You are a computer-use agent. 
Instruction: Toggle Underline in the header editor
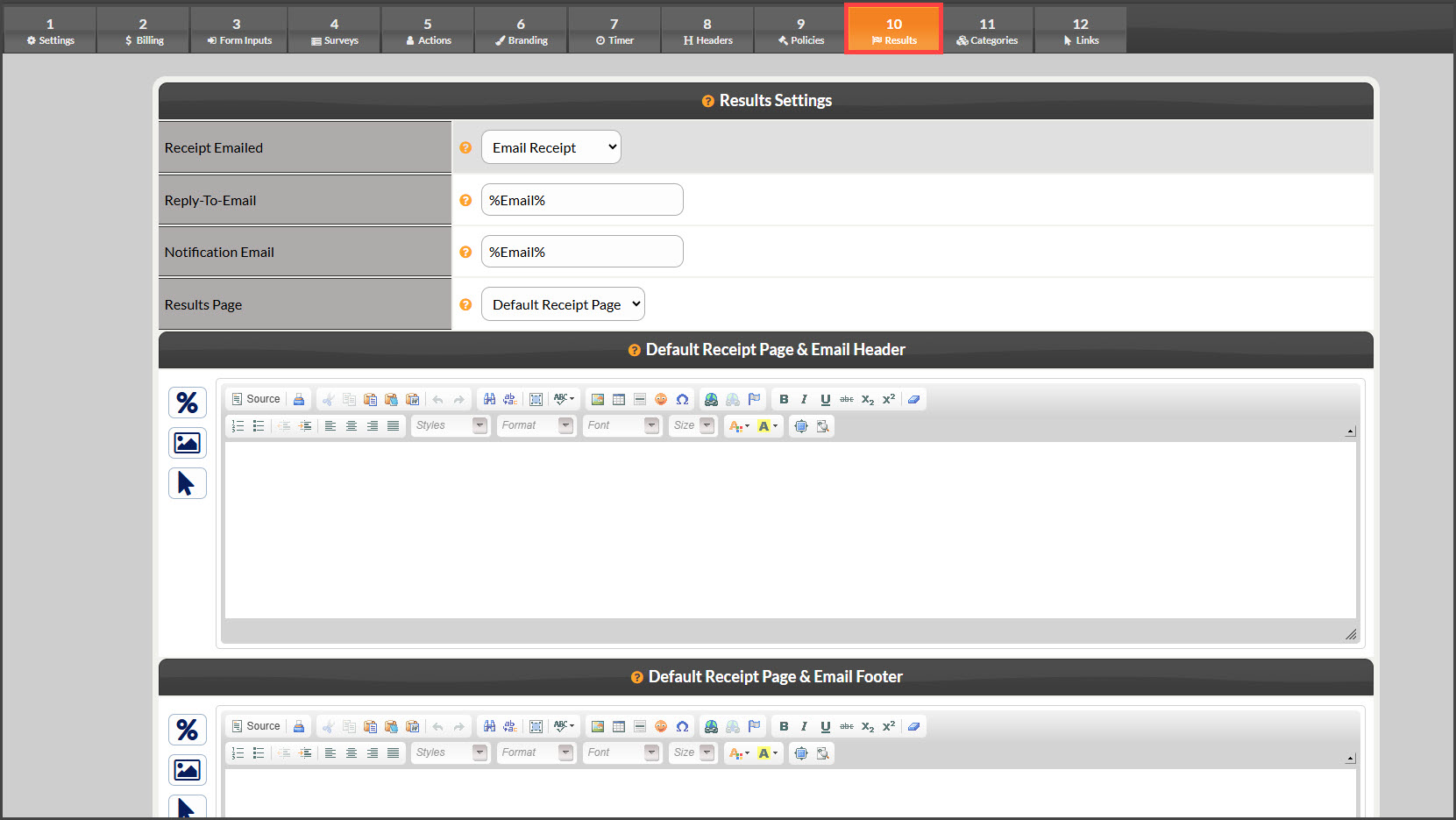[x=825, y=399]
